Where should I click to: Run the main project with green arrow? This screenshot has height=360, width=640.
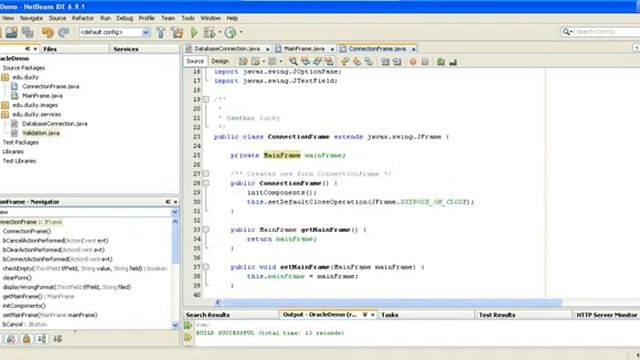194,32
